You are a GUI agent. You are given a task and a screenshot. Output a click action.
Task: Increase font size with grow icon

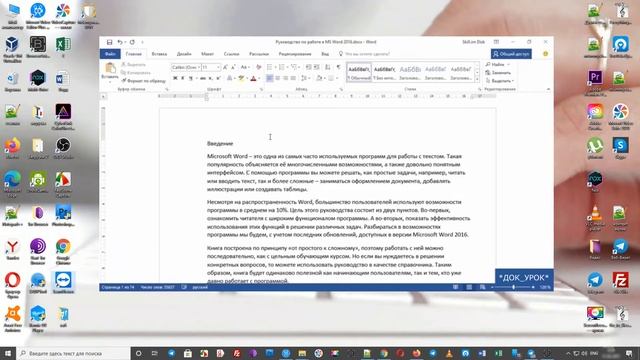point(225,67)
